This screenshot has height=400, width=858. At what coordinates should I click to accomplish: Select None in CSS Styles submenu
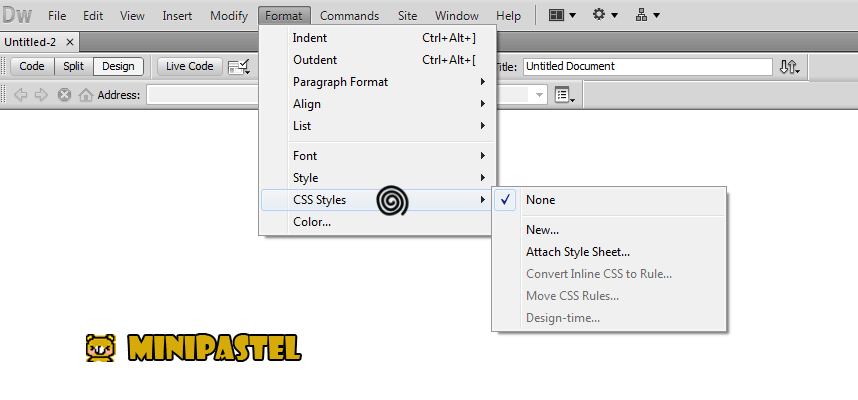(609, 200)
